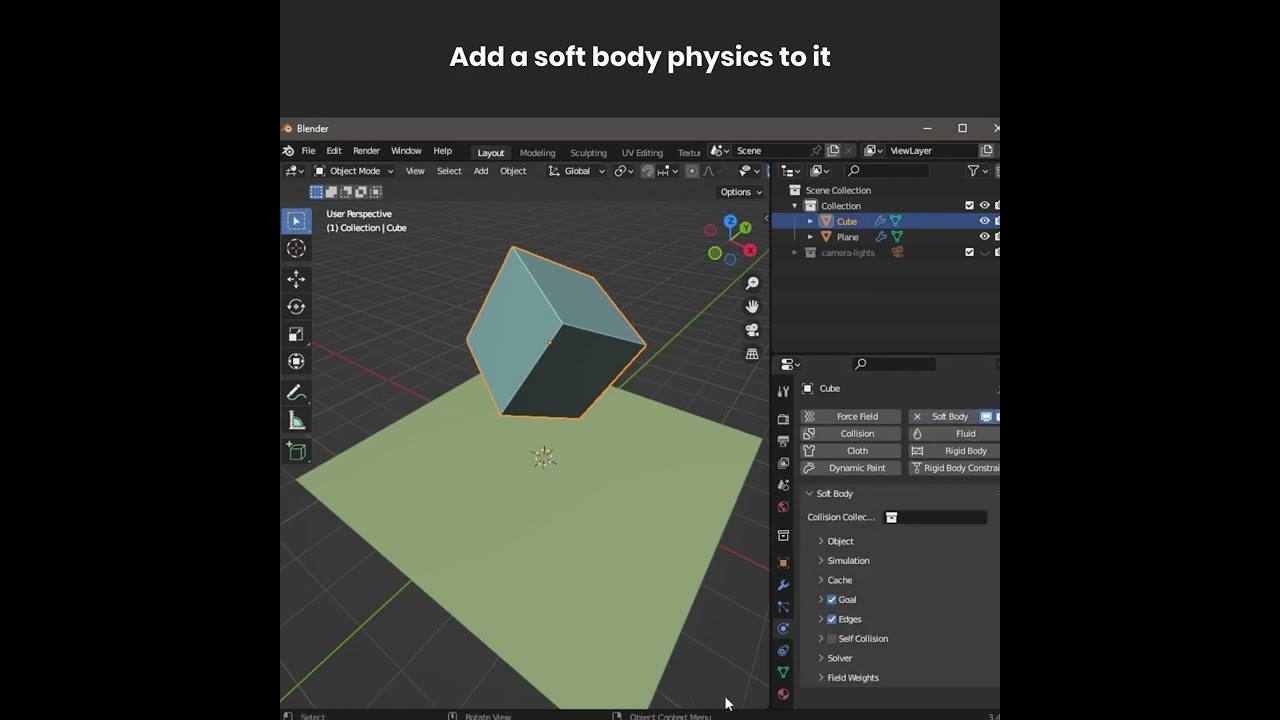Toggle camera-lights collection checkbox
This screenshot has width=1280, height=720.
(x=969, y=252)
